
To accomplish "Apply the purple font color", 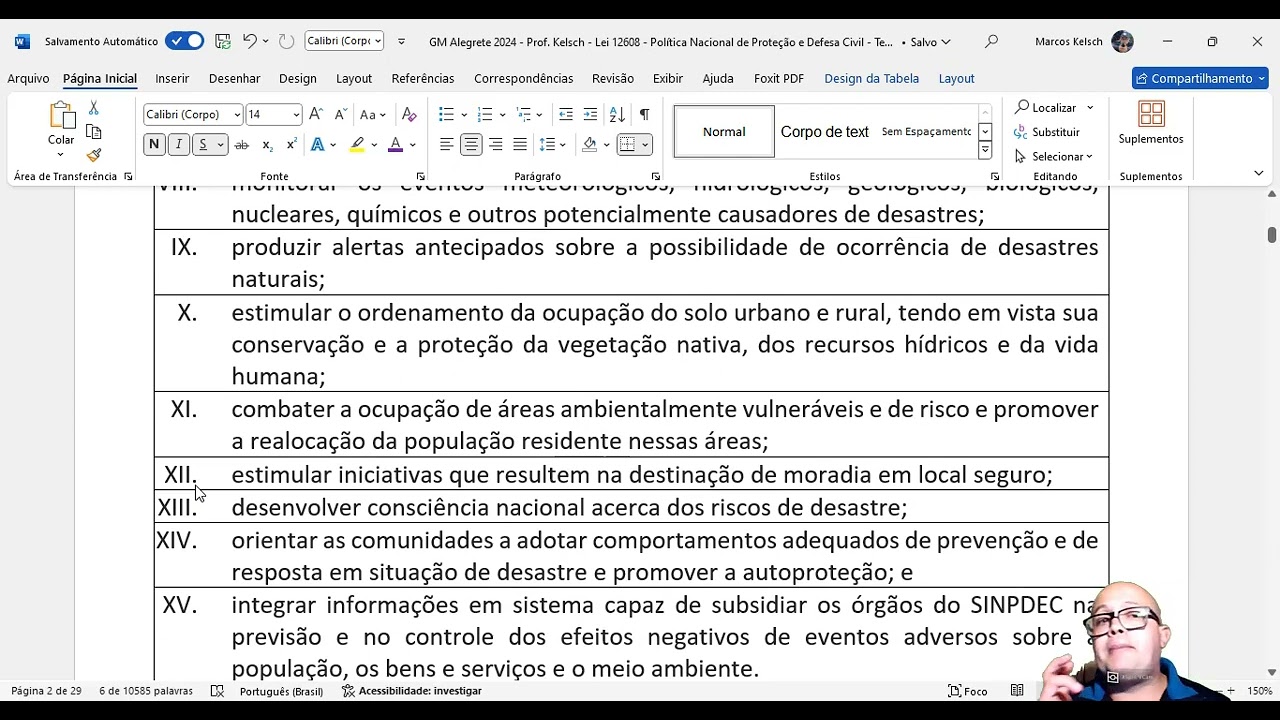I will click(x=395, y=145).
